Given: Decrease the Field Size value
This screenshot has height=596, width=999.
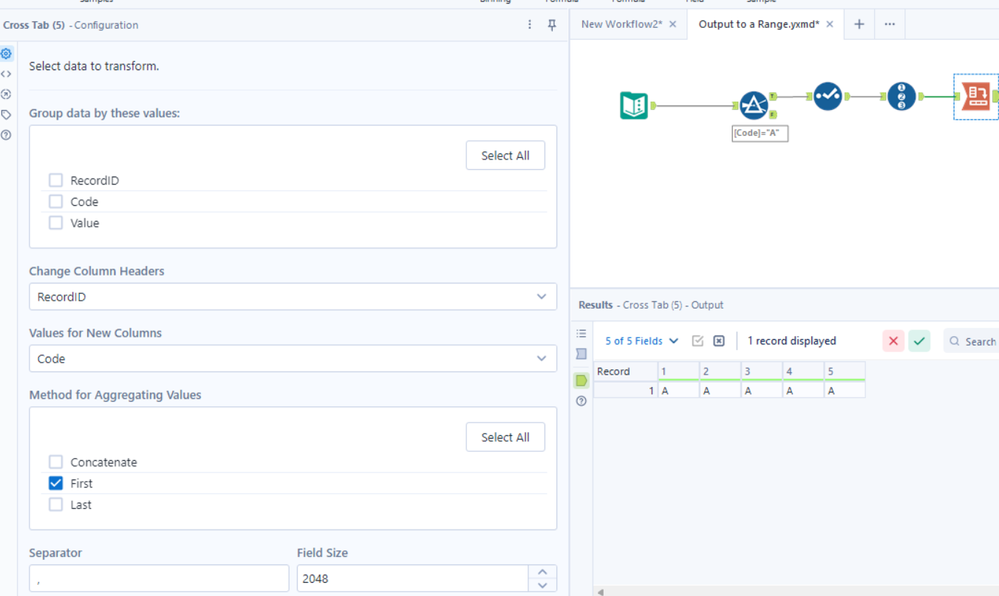Looking at the screenshot, I should [x=542, y=585].
